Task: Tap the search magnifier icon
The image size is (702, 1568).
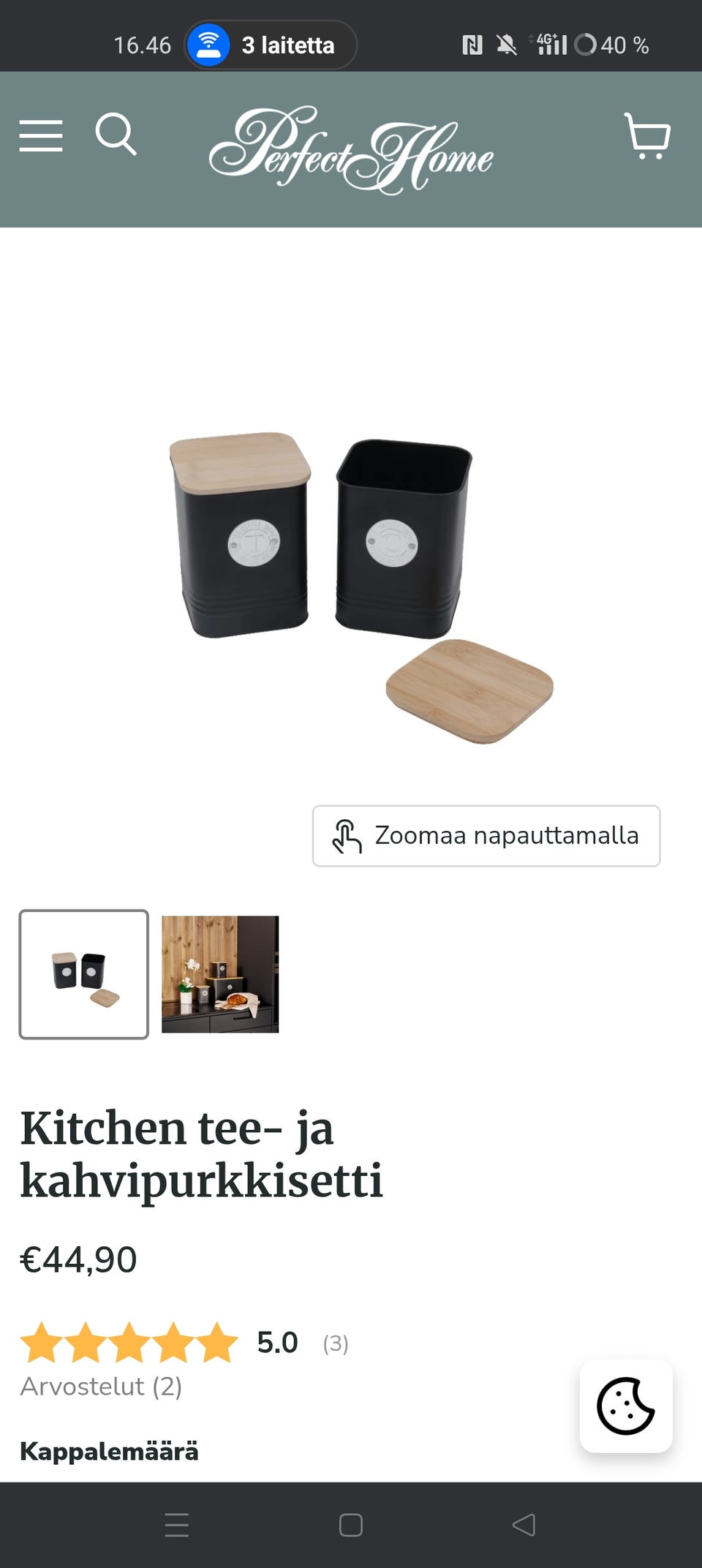Action: click(x=116, y=134)
